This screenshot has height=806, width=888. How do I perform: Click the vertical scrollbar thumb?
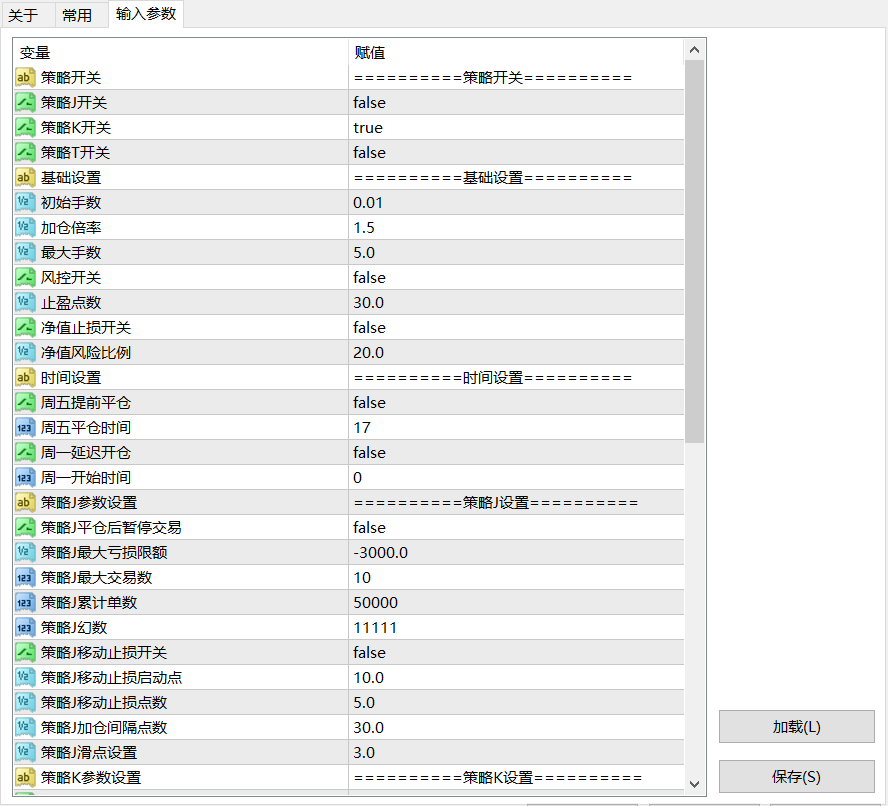pyautogui.click(x=695, y=250)
